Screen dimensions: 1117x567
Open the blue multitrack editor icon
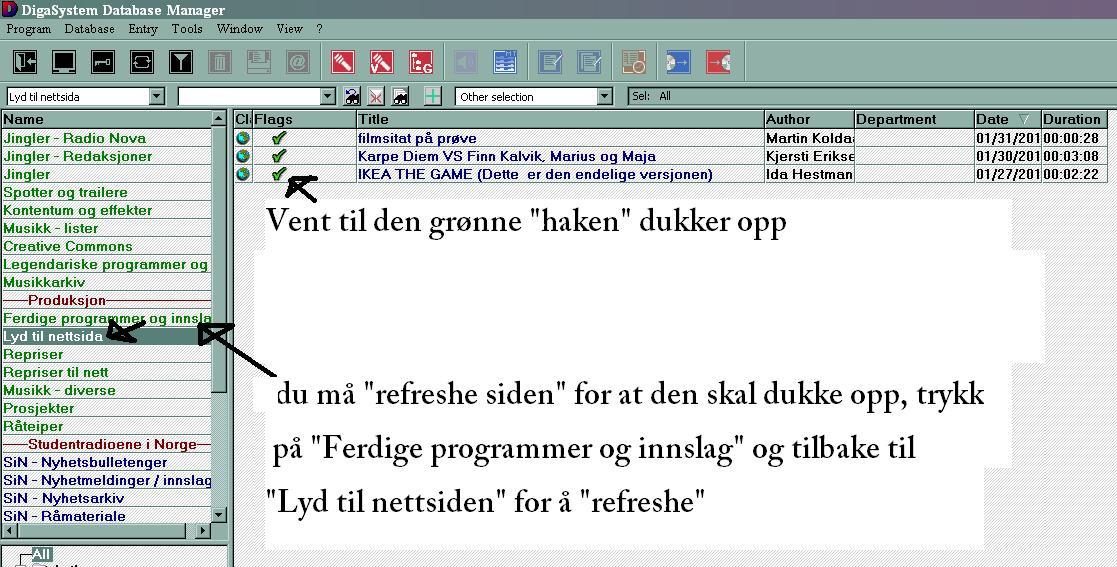point(505,62)
